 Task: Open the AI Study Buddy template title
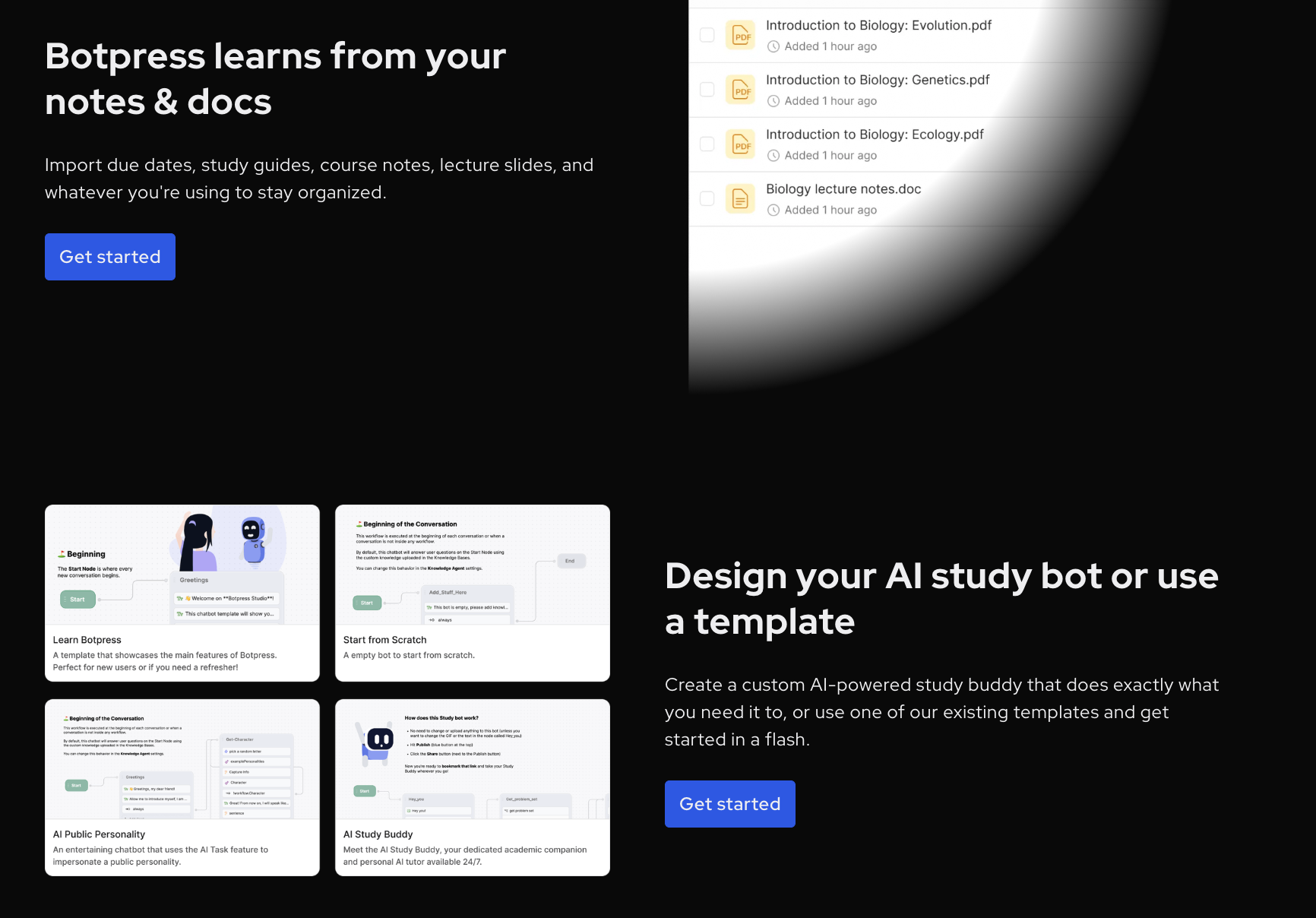click(x=378, y=834)
